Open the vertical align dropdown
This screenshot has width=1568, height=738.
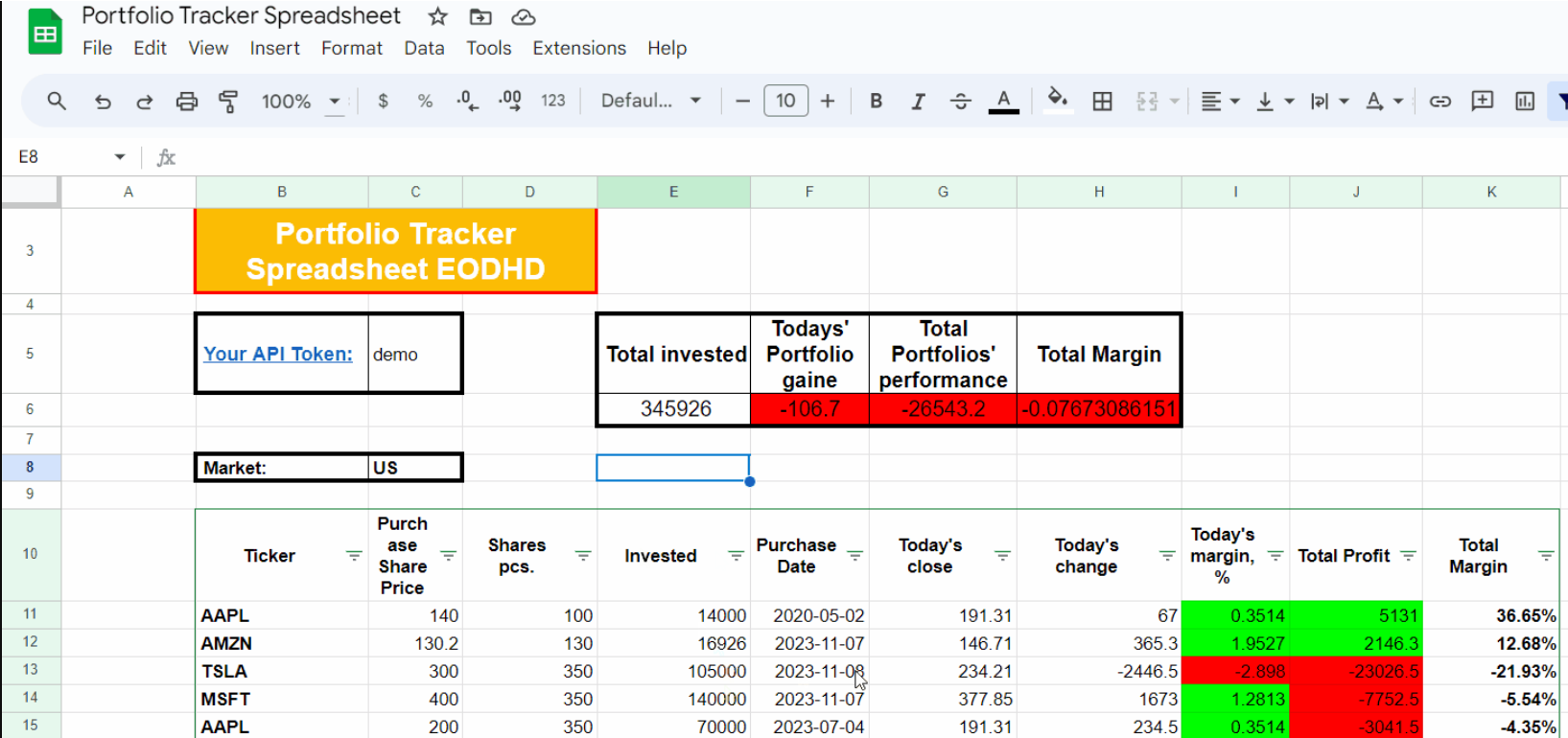click(1275, 101)
